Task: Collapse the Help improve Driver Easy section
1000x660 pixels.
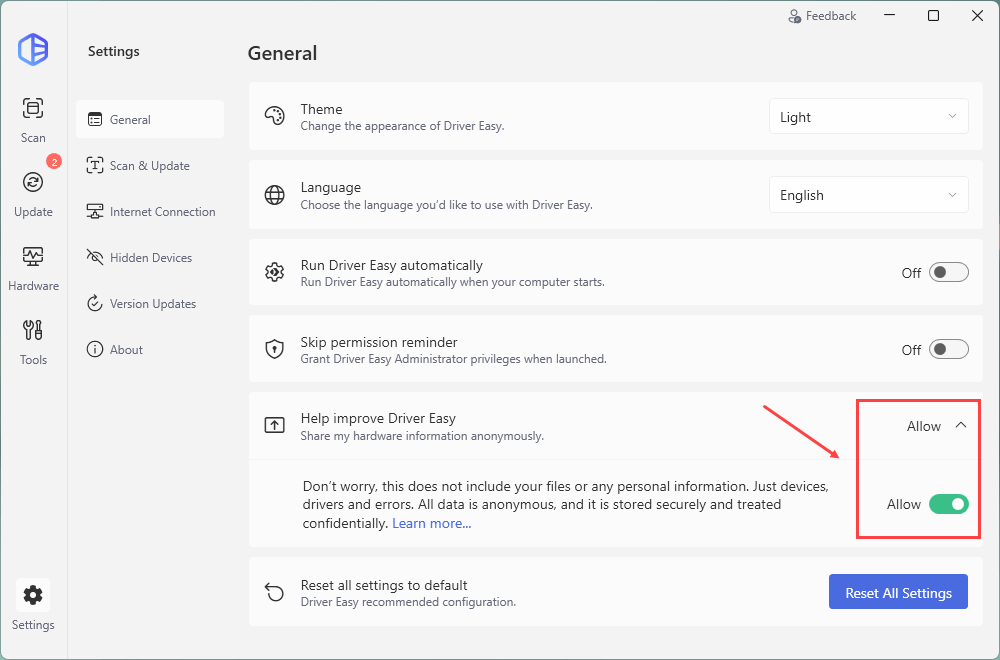Action: coord(960,426)
